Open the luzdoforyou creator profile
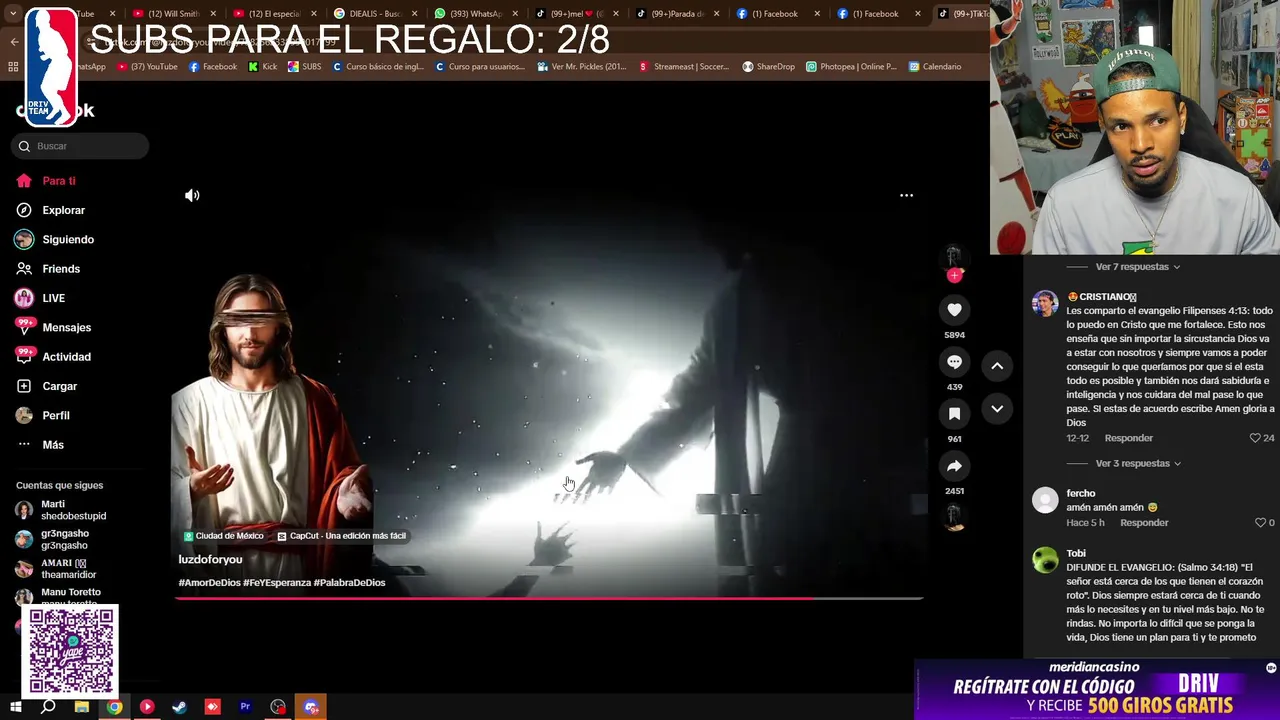The width and height of the screenshot is (1280, 720). coord(210,560)
